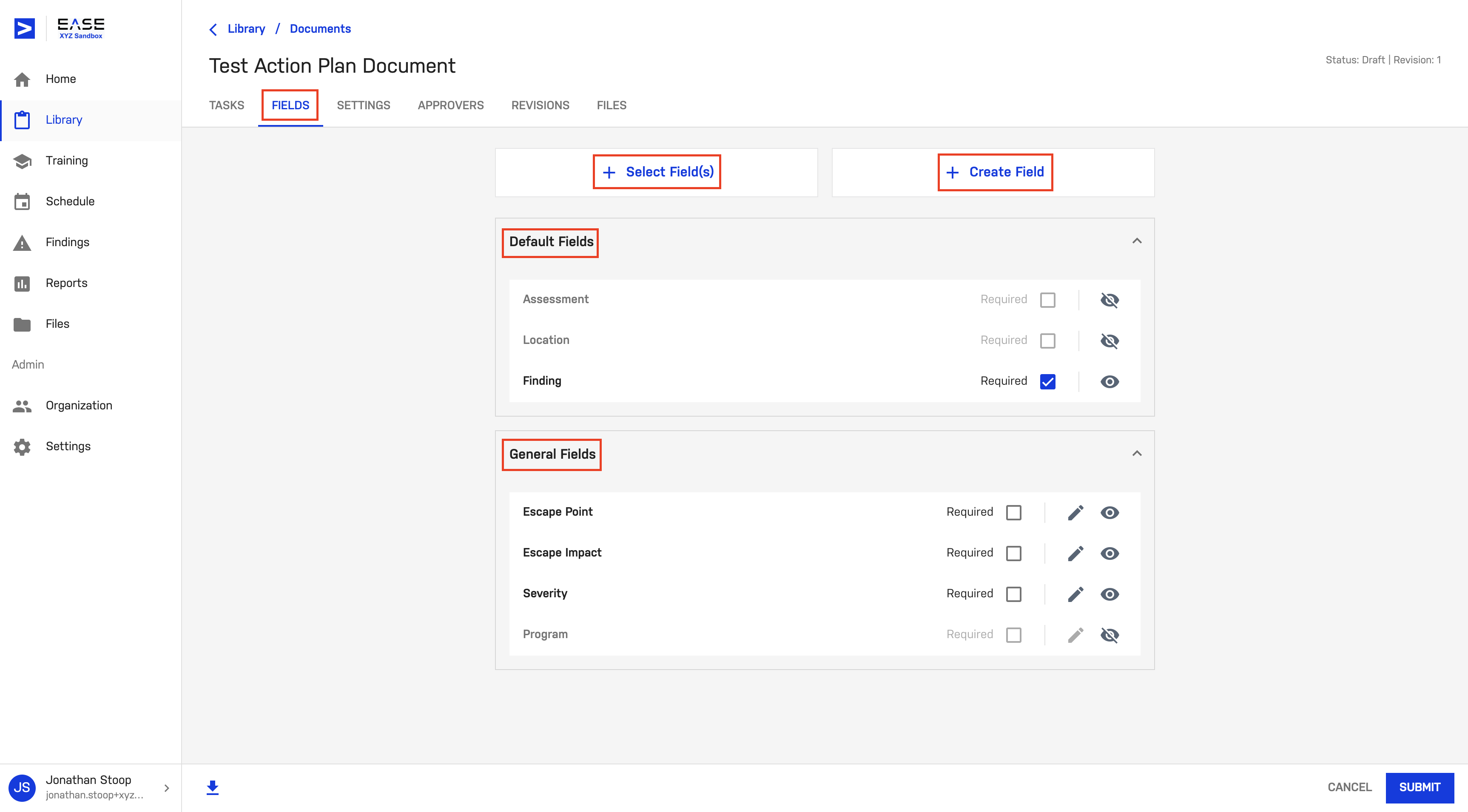Click the Jonathan Stoop user name

point(88,780)
